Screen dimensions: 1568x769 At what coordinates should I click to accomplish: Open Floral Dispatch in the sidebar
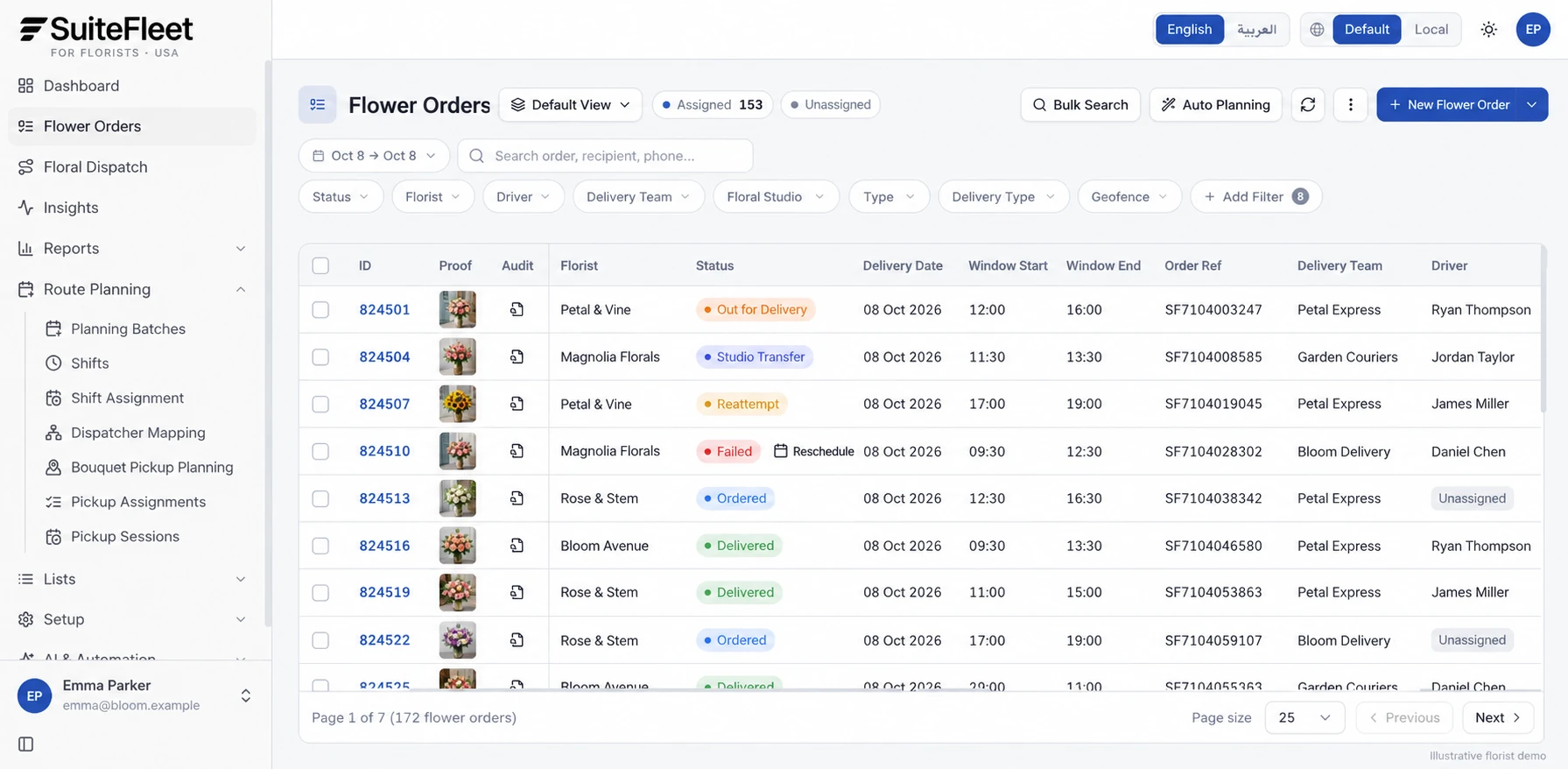[95, 167]
